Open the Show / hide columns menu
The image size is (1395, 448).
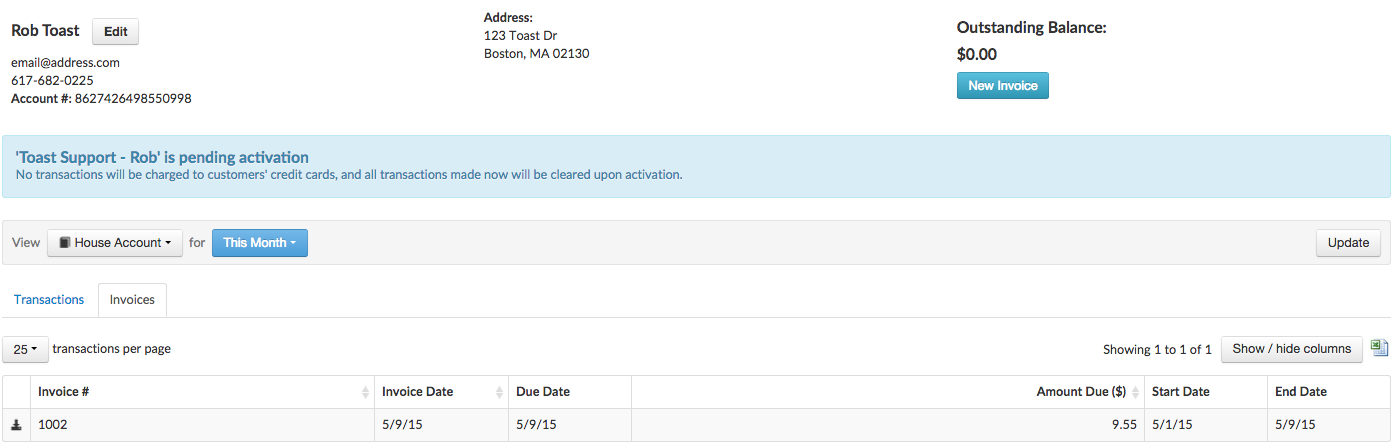point(1291,349)
